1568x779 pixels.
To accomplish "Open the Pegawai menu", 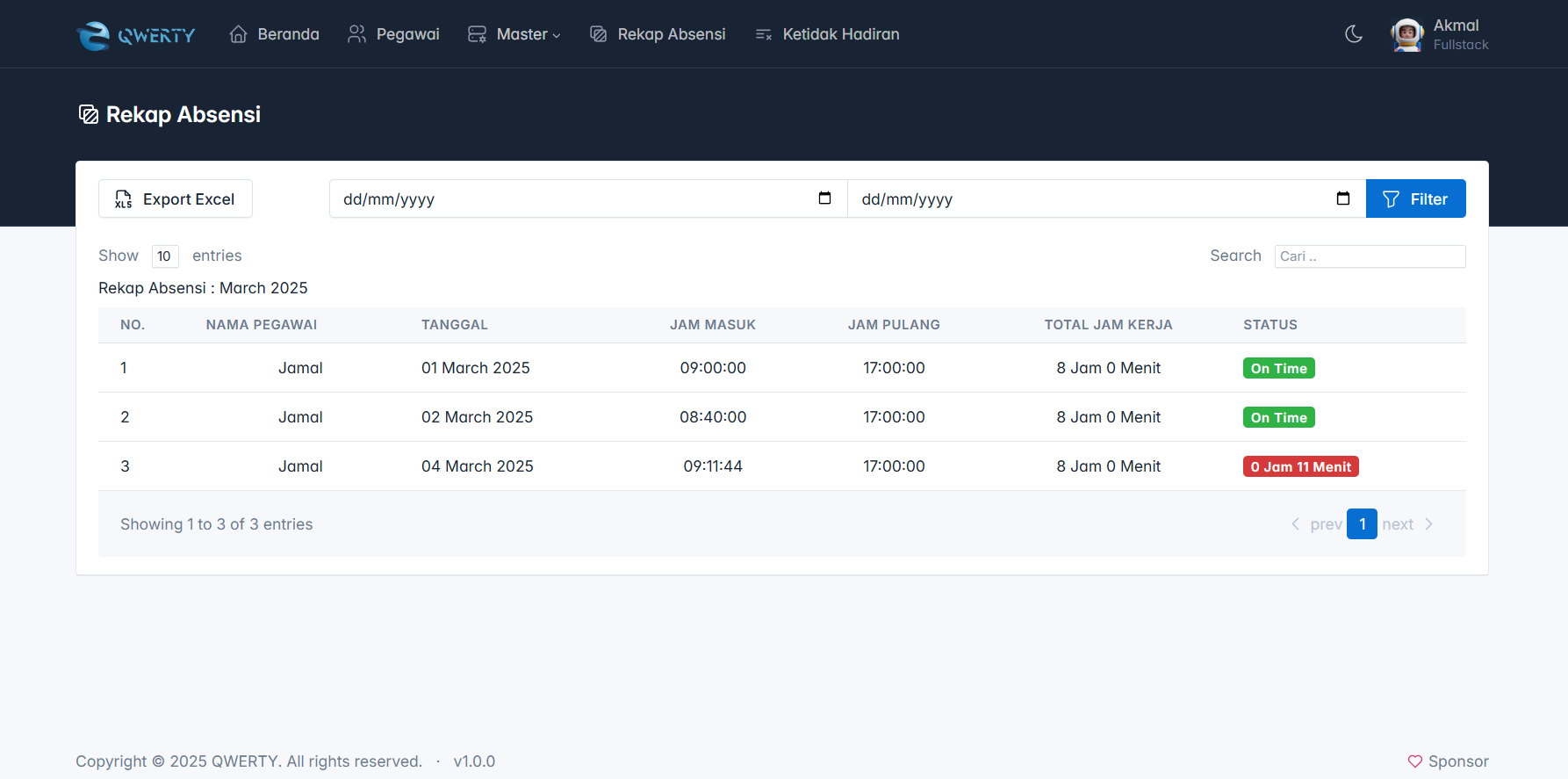I will click(x=393, y=34).
